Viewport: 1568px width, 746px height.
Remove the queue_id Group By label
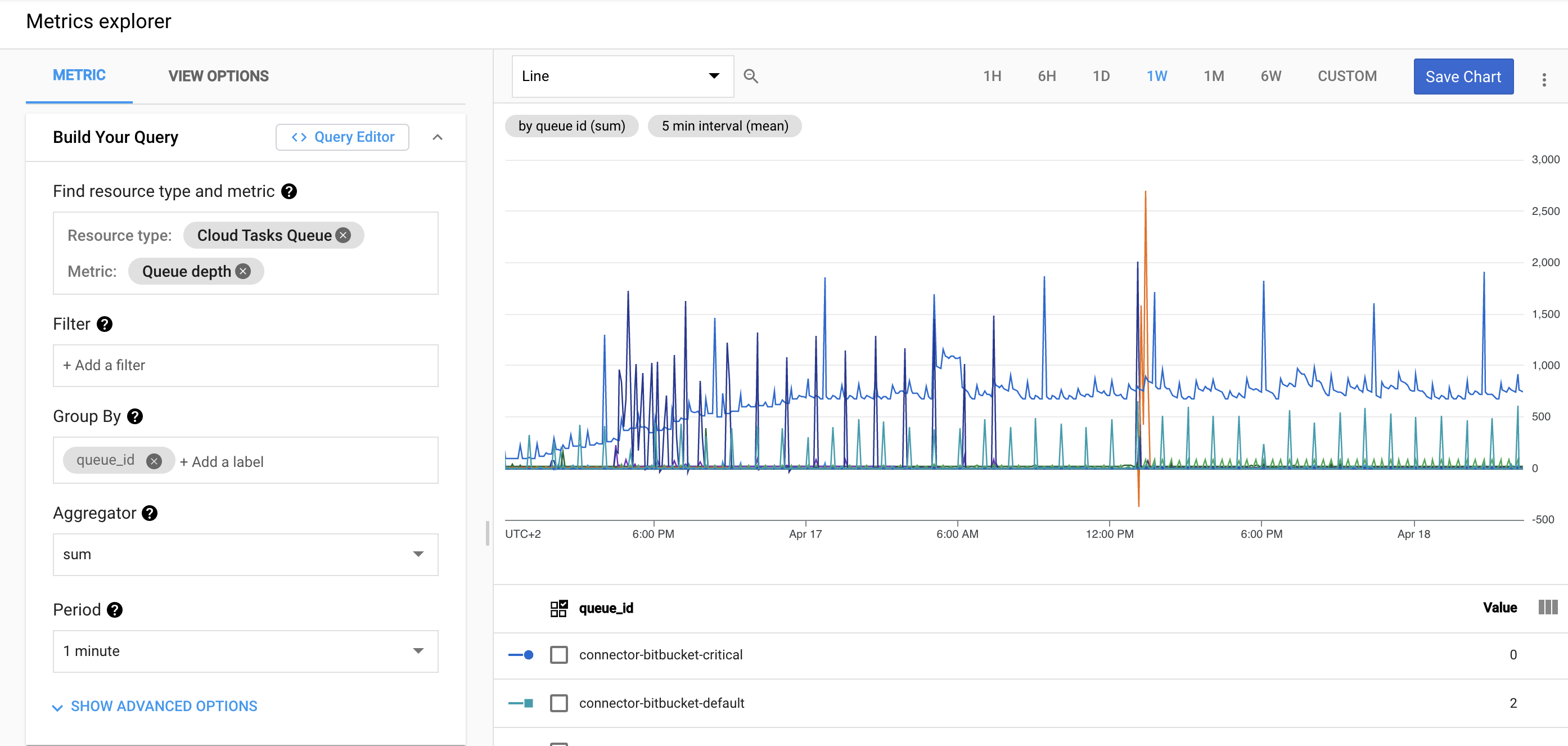[155, 460]
